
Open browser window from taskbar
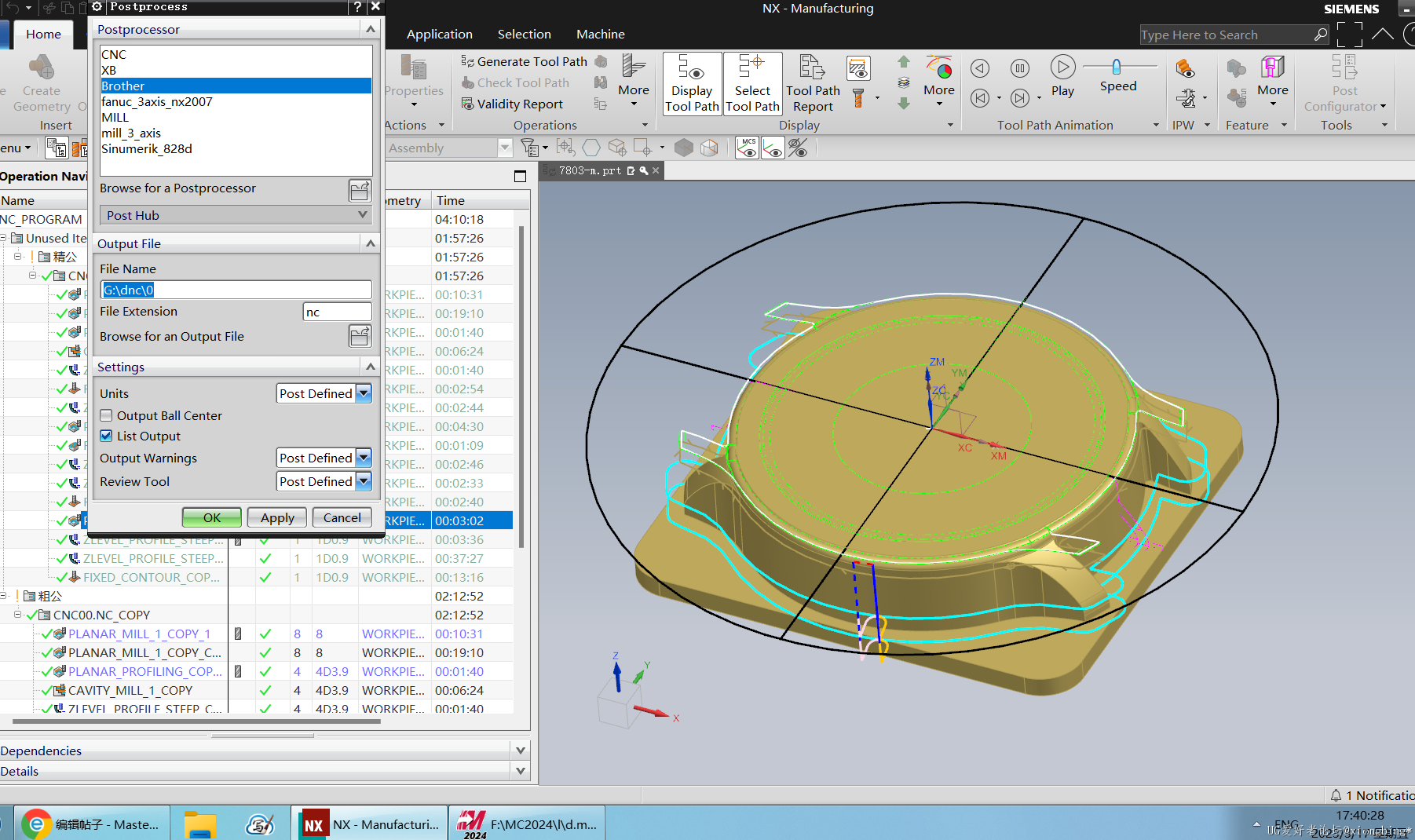tap(91, 824)
